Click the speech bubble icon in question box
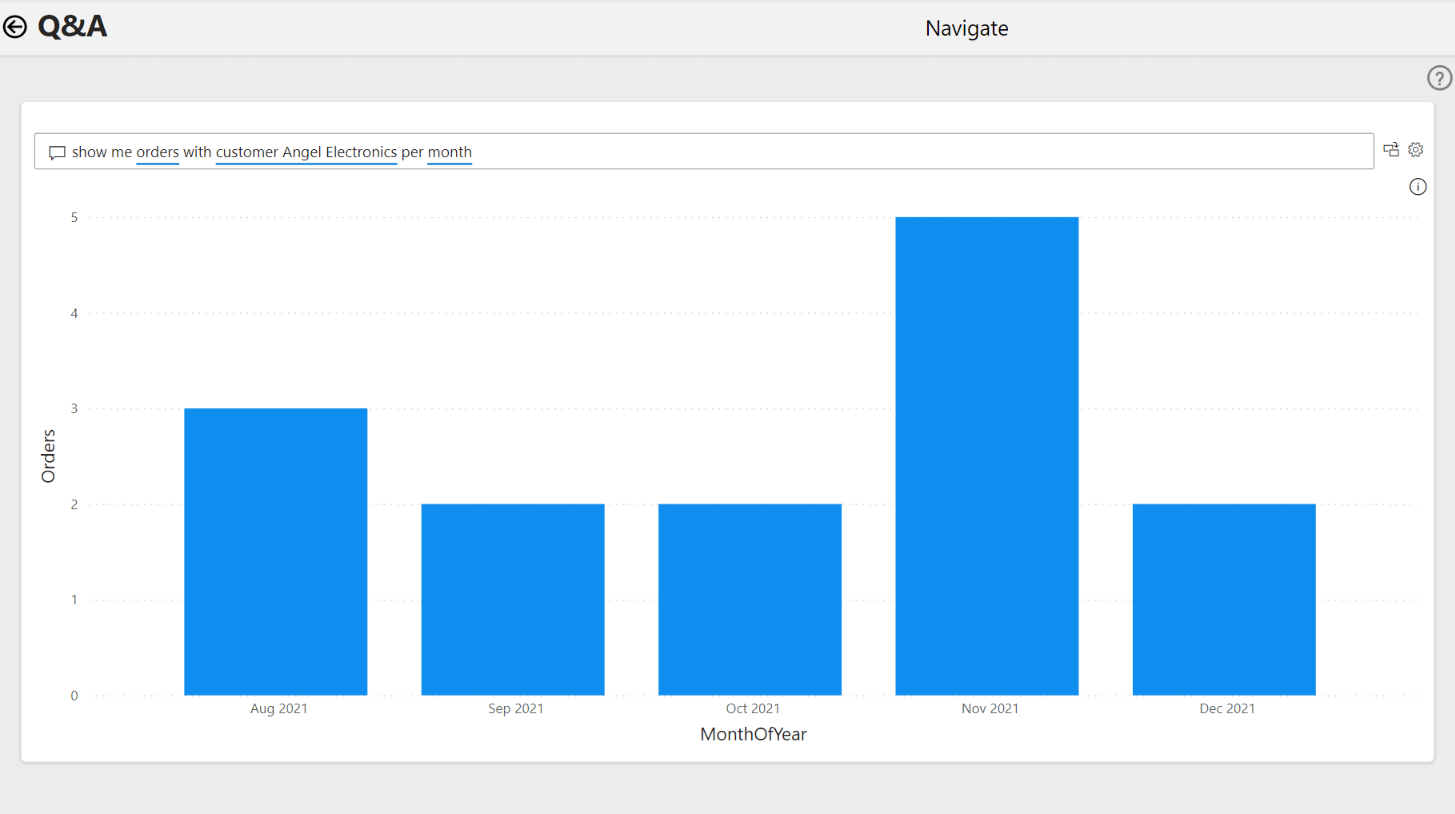Screen dimensions: 1455x814 click(57, 153)
